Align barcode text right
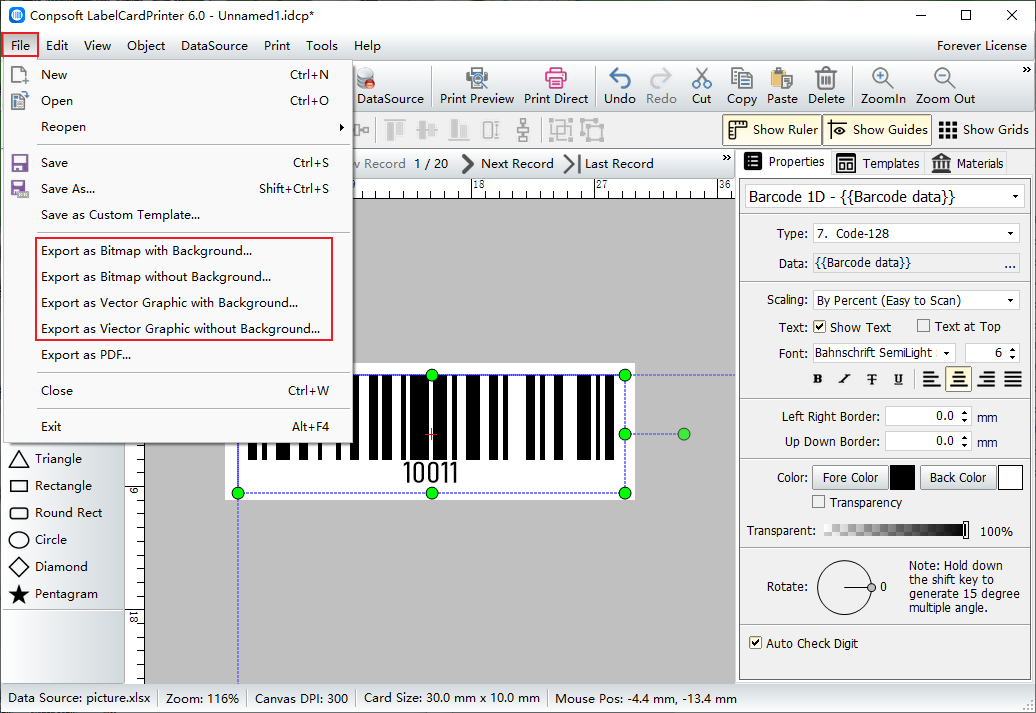Viewport: 1036px width, 713px height. pyautogui.click(x=986, y=379)
